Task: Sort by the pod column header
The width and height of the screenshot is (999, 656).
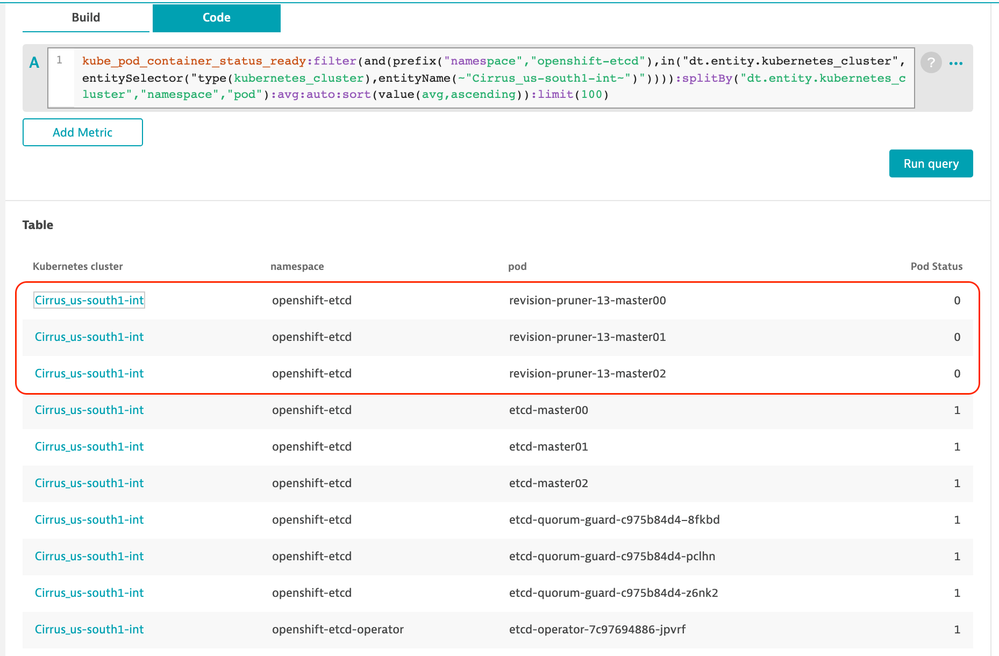Action: [x=517, y=267]
